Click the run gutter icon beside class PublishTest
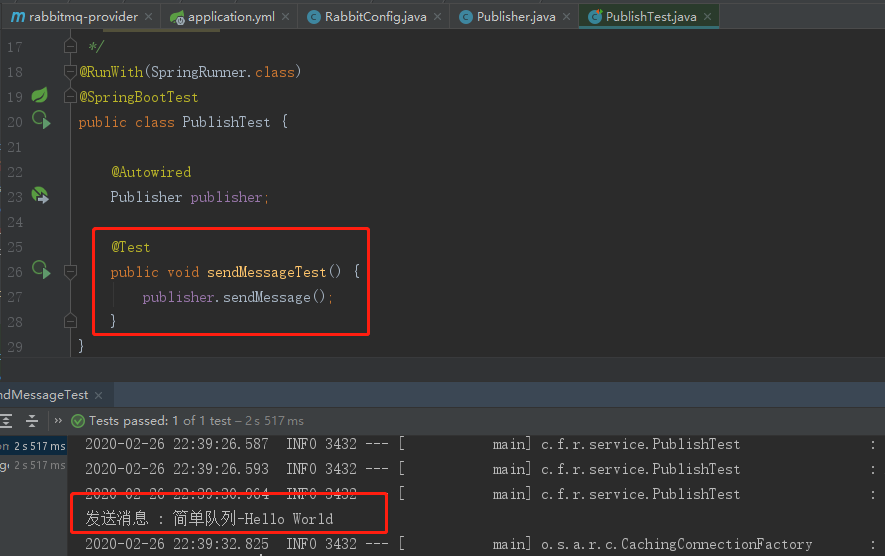885x556 pixels. coord(40,121)
